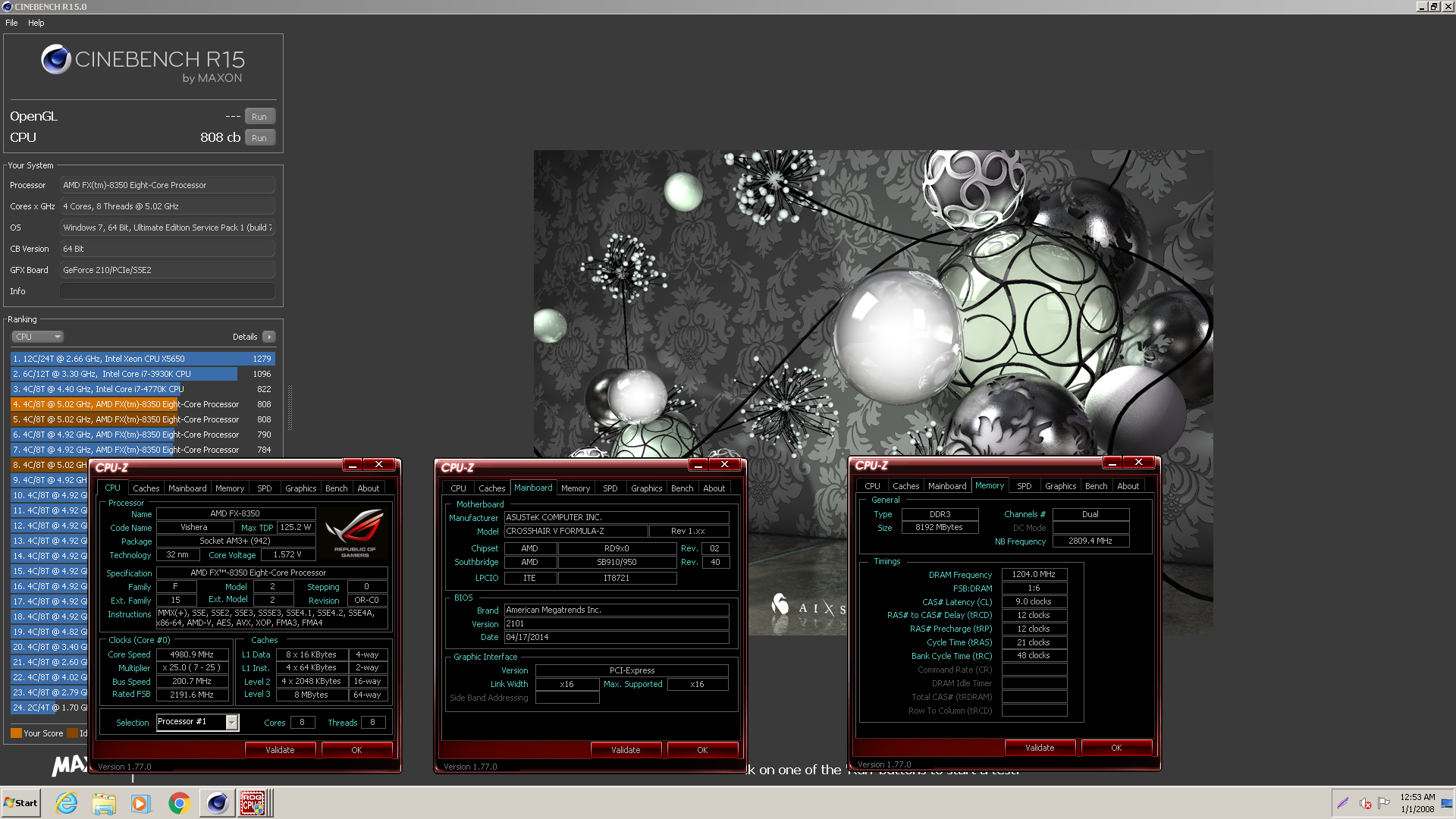Select ranking row 7 scoring 784
This screenshot has height=819, width=1456.
coord(143,450)
